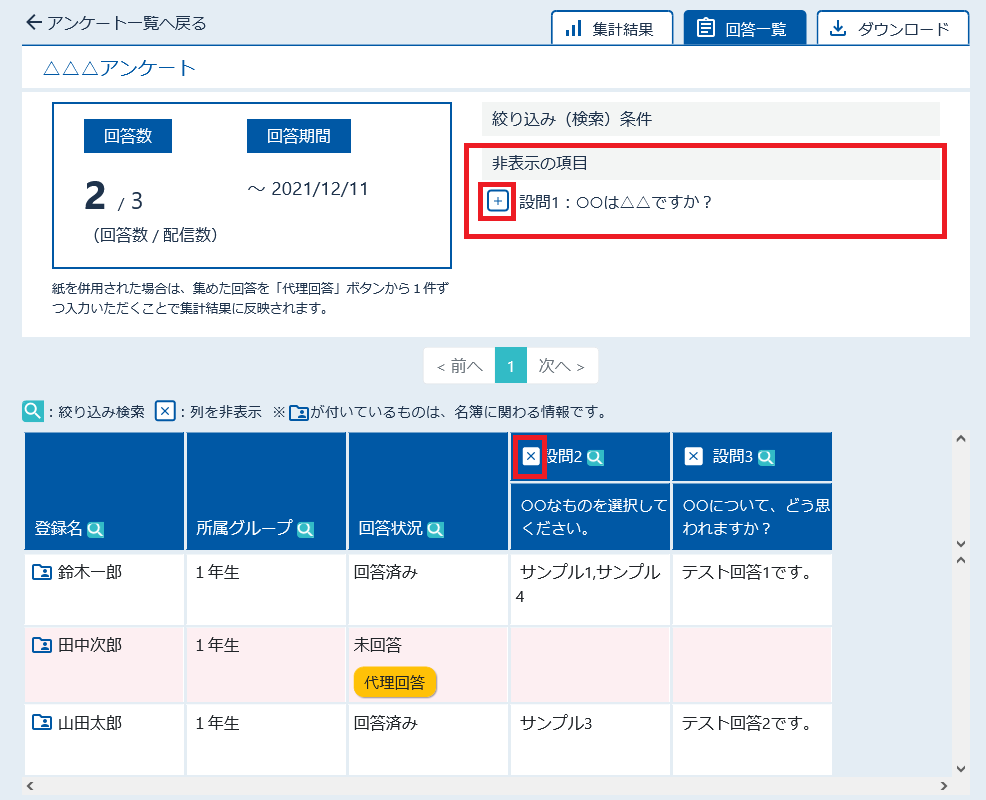Screen dimensions: 986x800
Task: Click search icon beside 回答状況 column
Action: [435, 530]
